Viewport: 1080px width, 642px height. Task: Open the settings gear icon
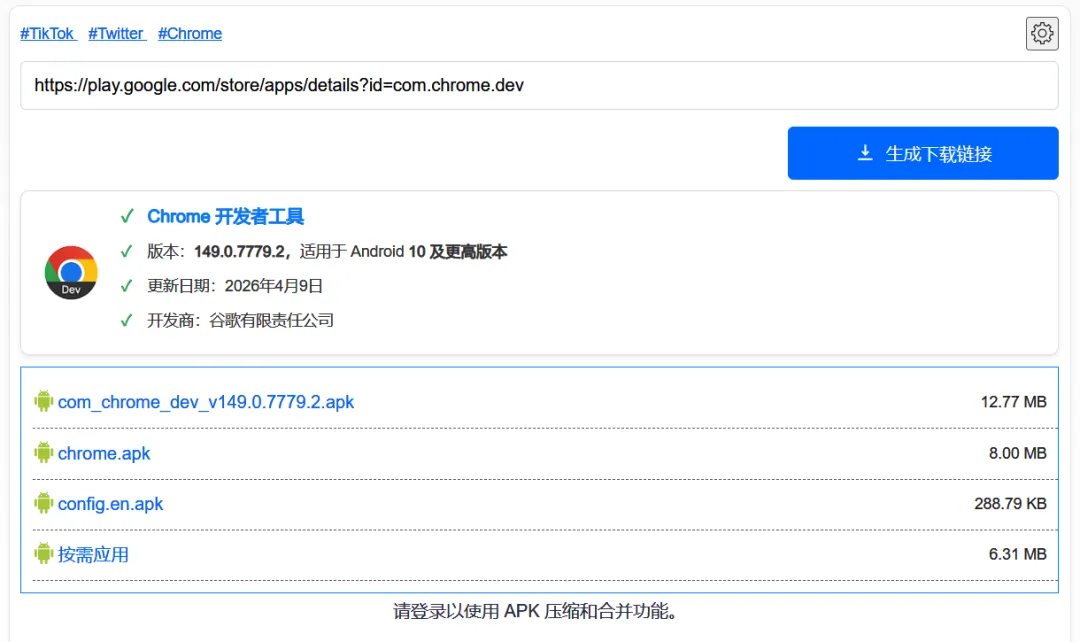(x=1041, y=33)
